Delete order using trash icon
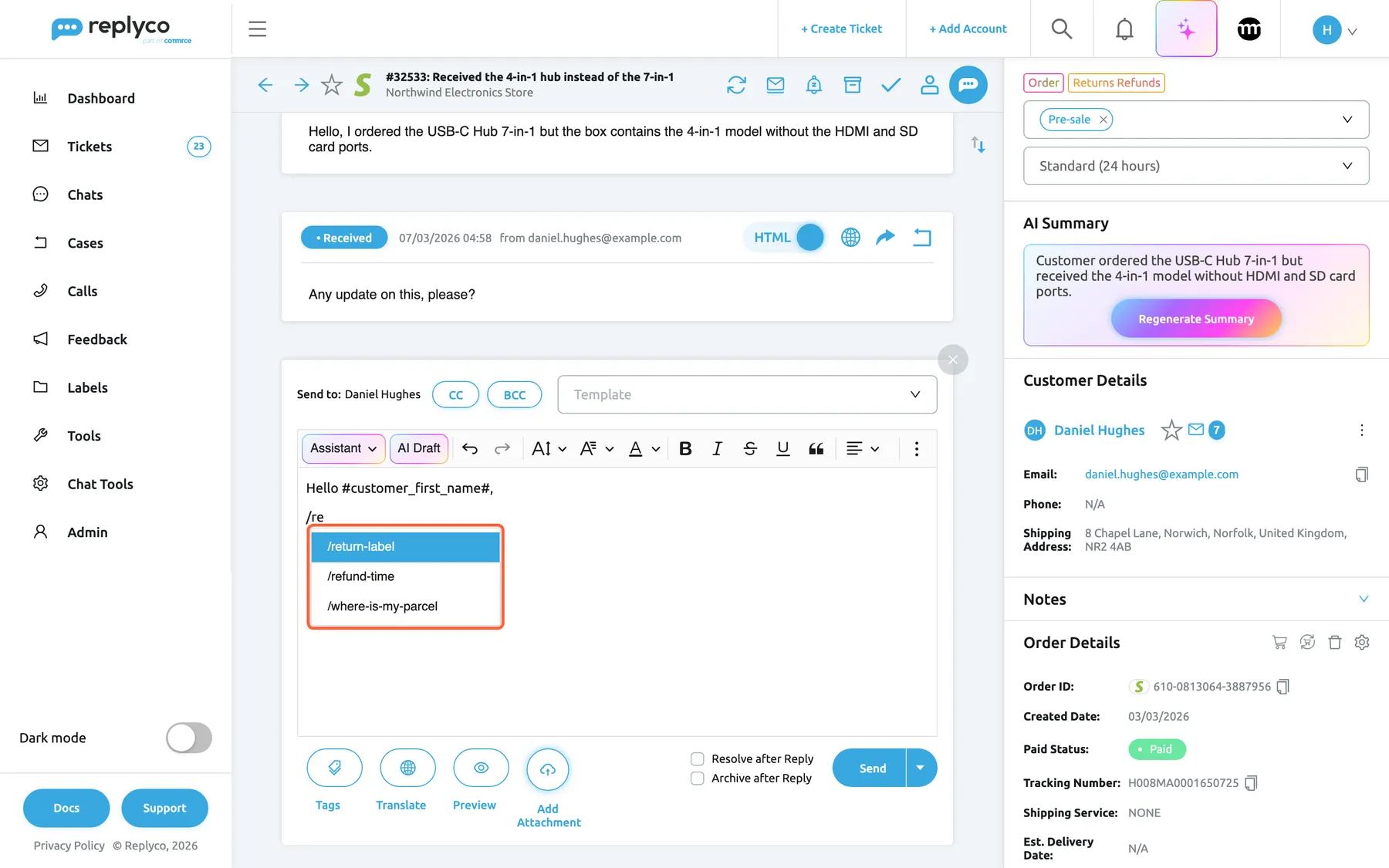 point(1334,642)
